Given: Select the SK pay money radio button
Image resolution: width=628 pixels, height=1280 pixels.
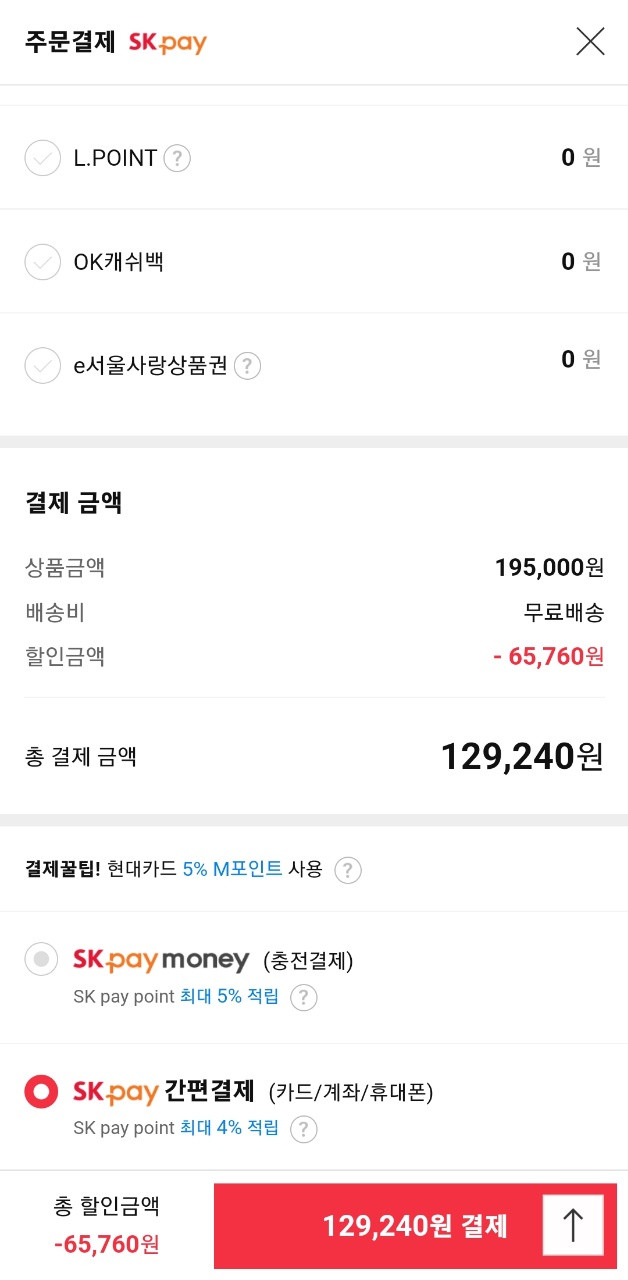Looking at the screenshot, I should 42,960.
